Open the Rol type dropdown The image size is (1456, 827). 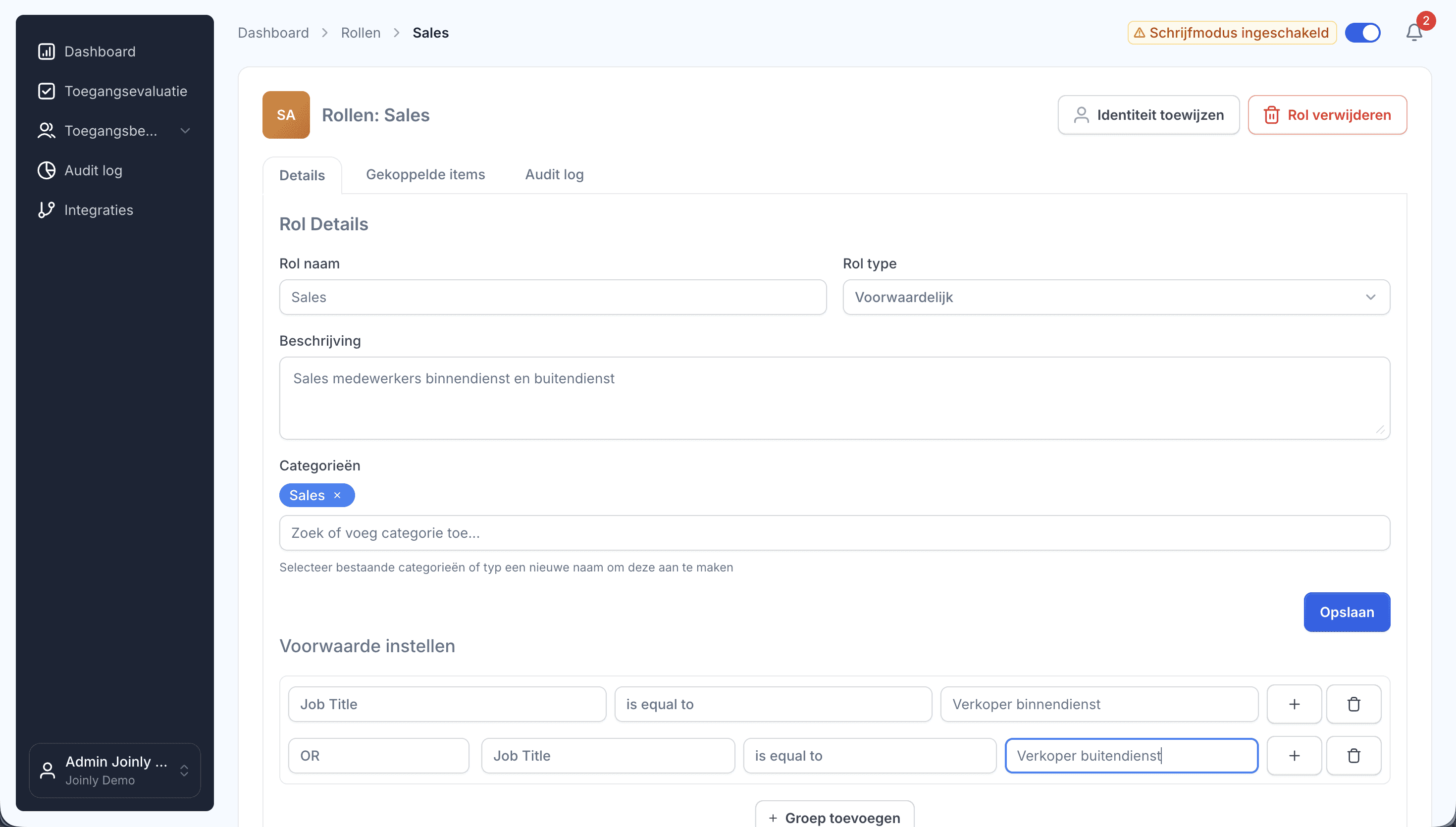coord(1116,297)
